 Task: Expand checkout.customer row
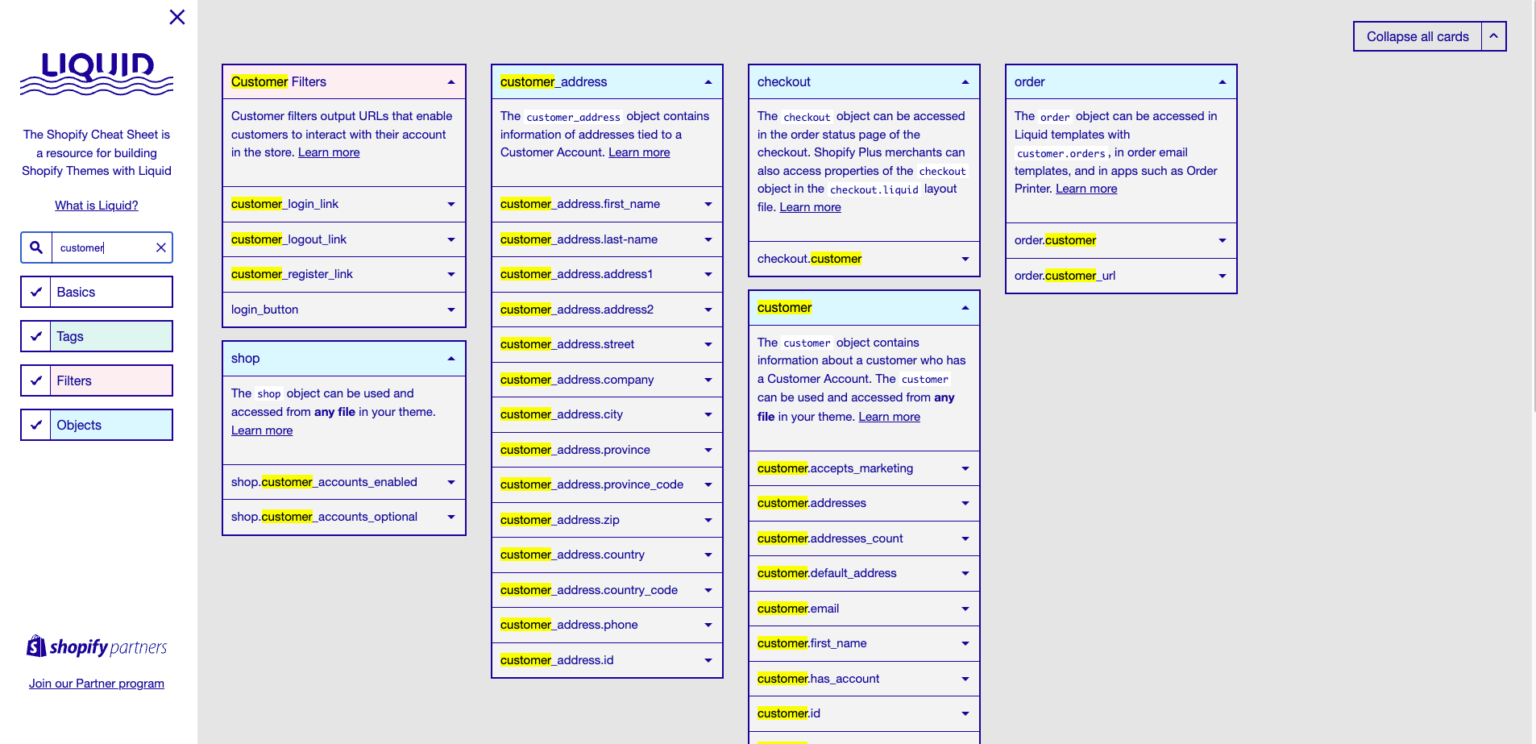[x=864, y=259]
